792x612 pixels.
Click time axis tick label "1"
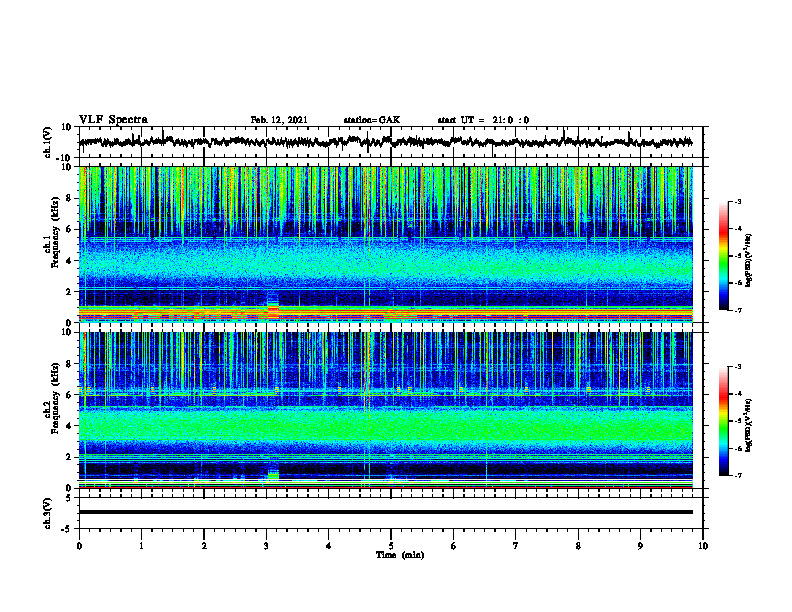[x=141, y=546]
